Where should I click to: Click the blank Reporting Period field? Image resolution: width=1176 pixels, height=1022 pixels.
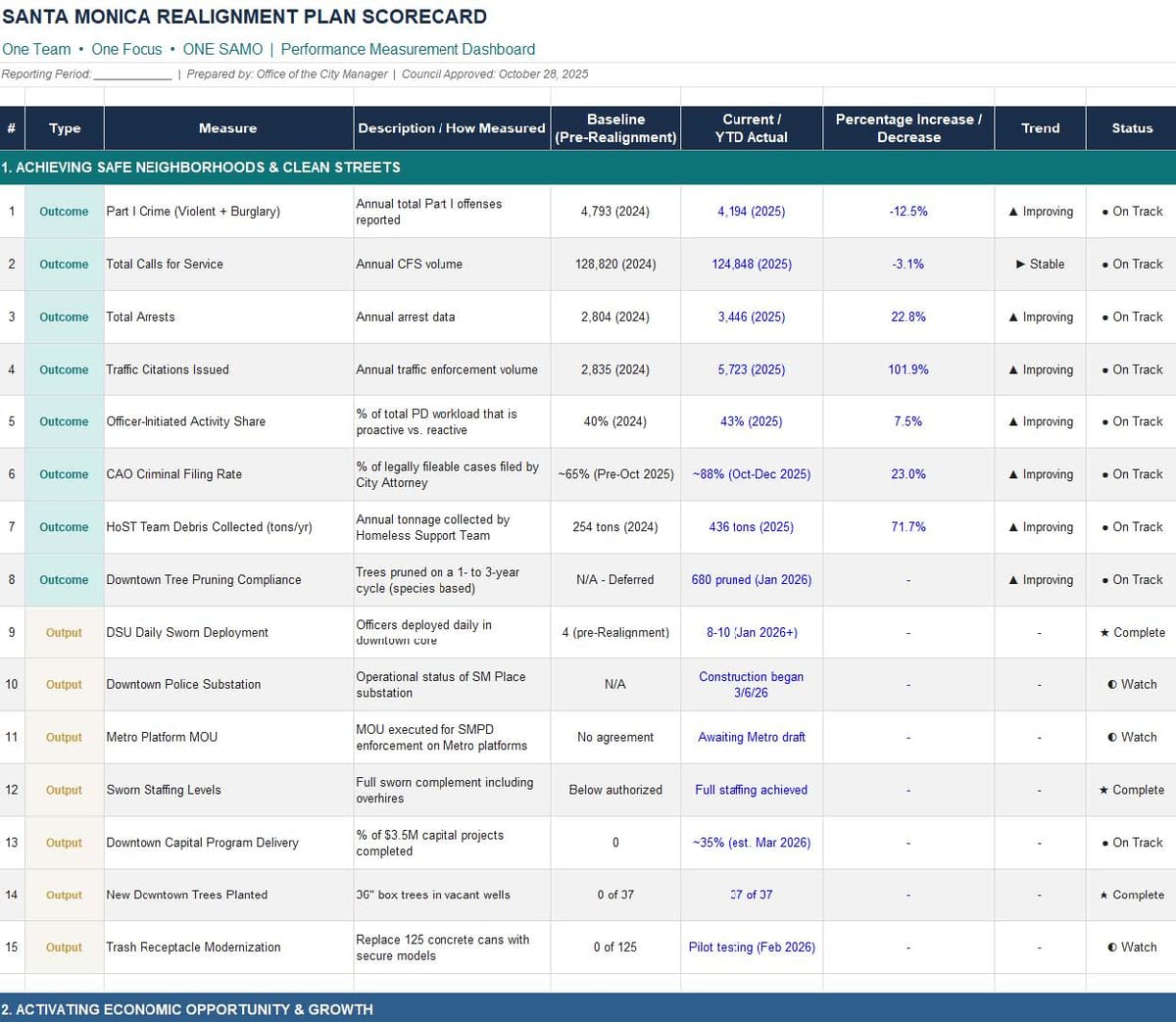pyautogui.click(x=132, y=74)
